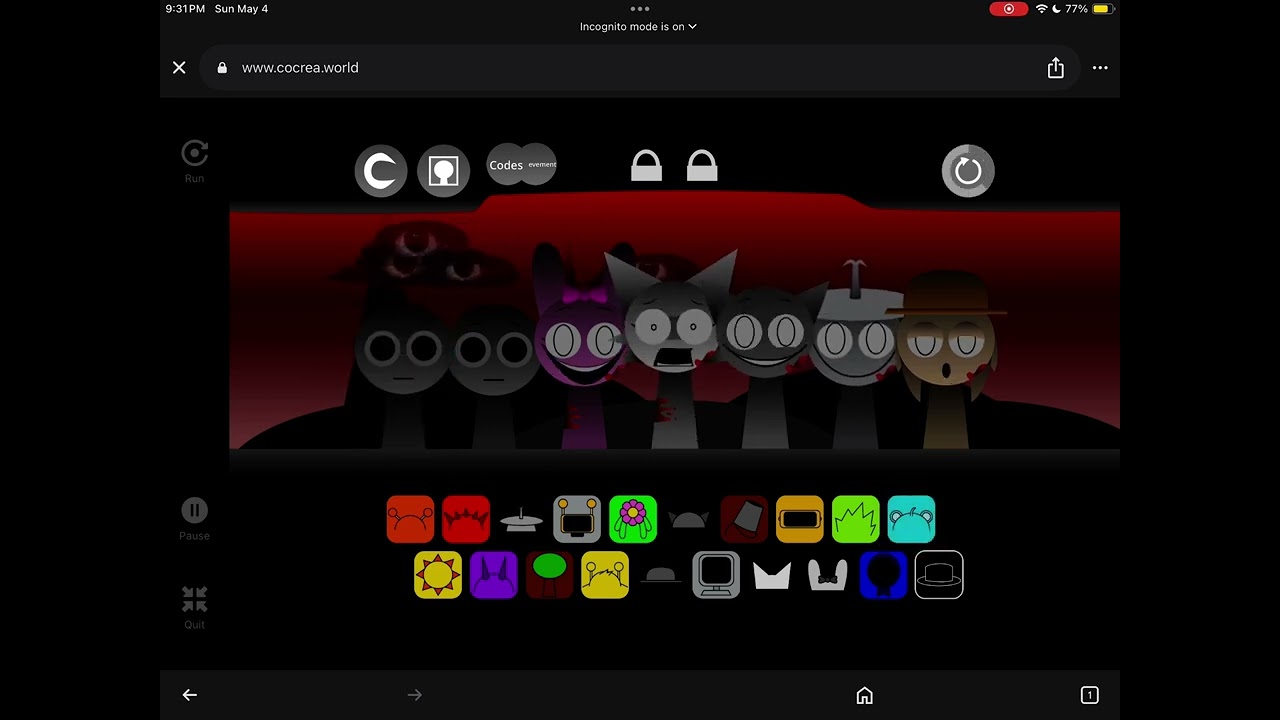The height and width of the screenshot is (720, 1280).
Task: Go to the browser home page
Action: click(865, 695)
